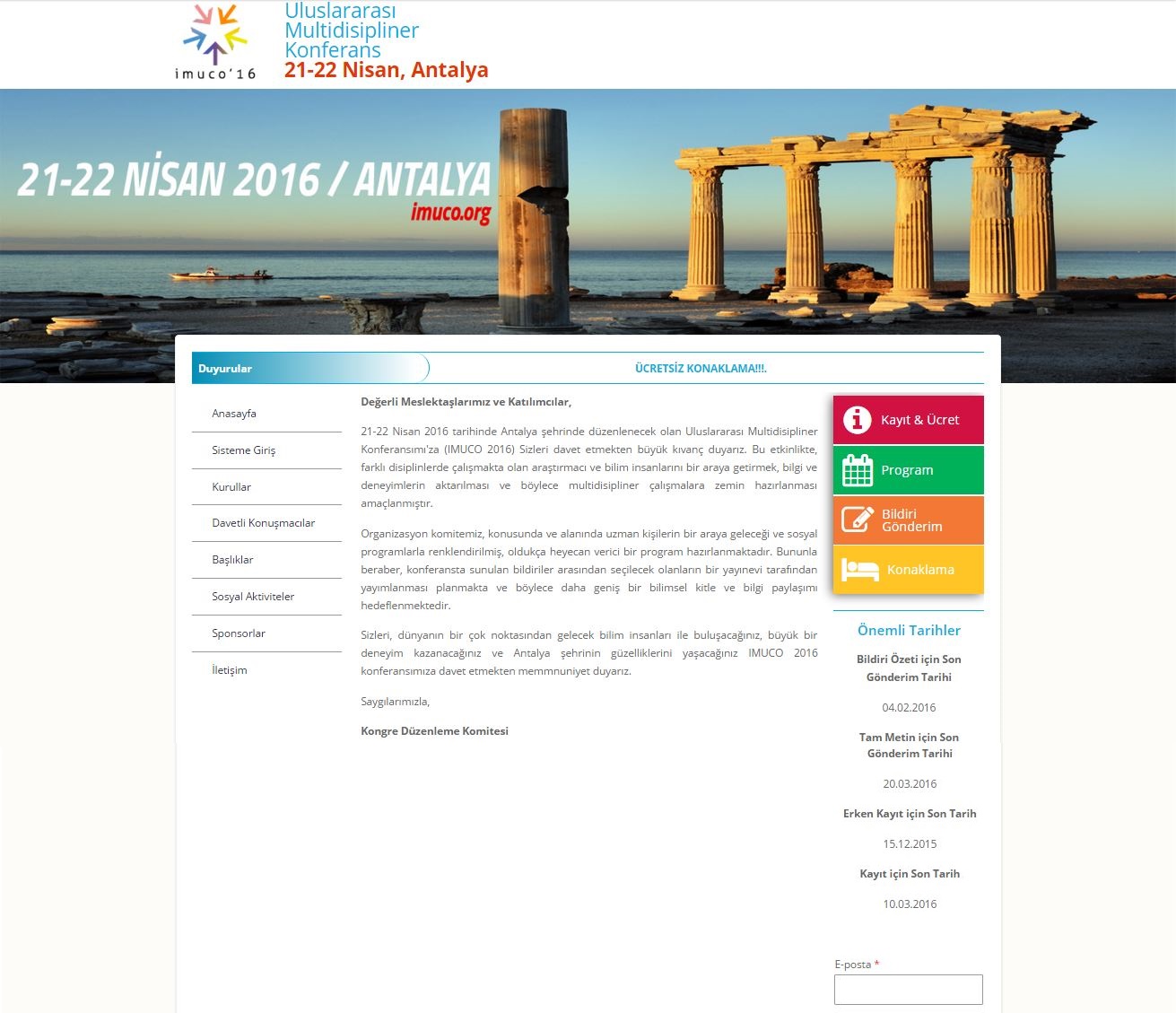Open the green Program button

point(909,470)
